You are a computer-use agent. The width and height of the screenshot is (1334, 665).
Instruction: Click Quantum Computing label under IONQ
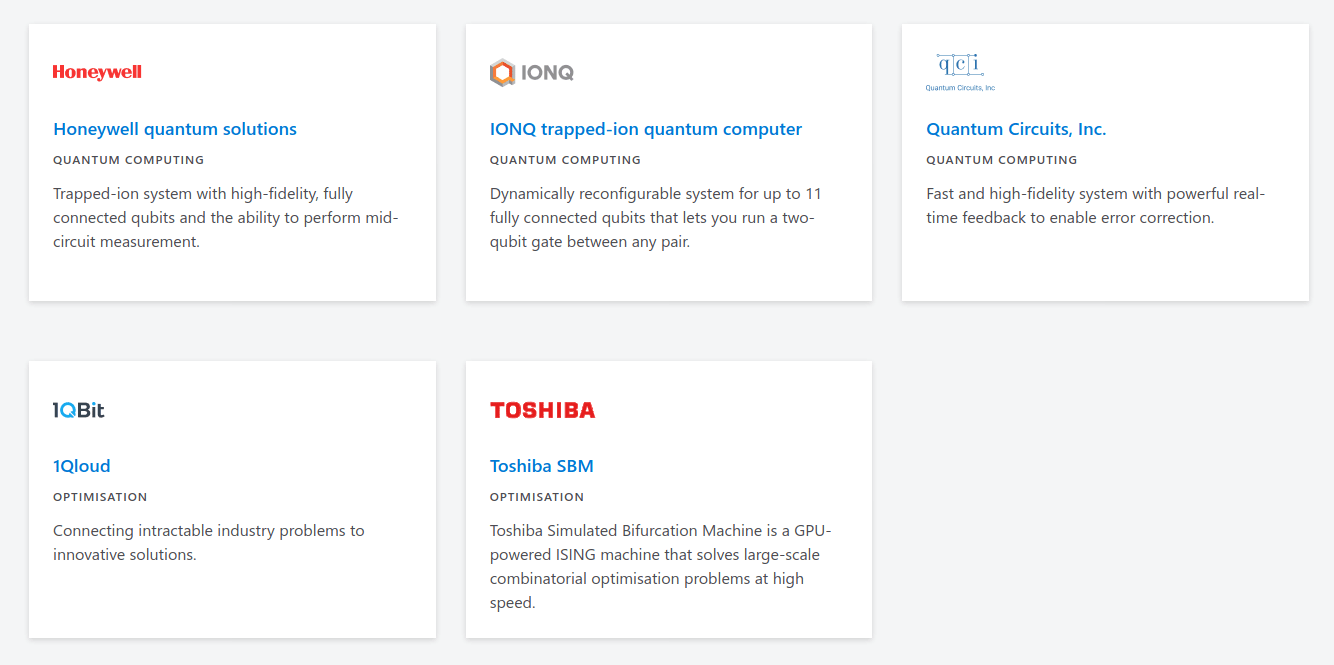click(x=565, y=160)
